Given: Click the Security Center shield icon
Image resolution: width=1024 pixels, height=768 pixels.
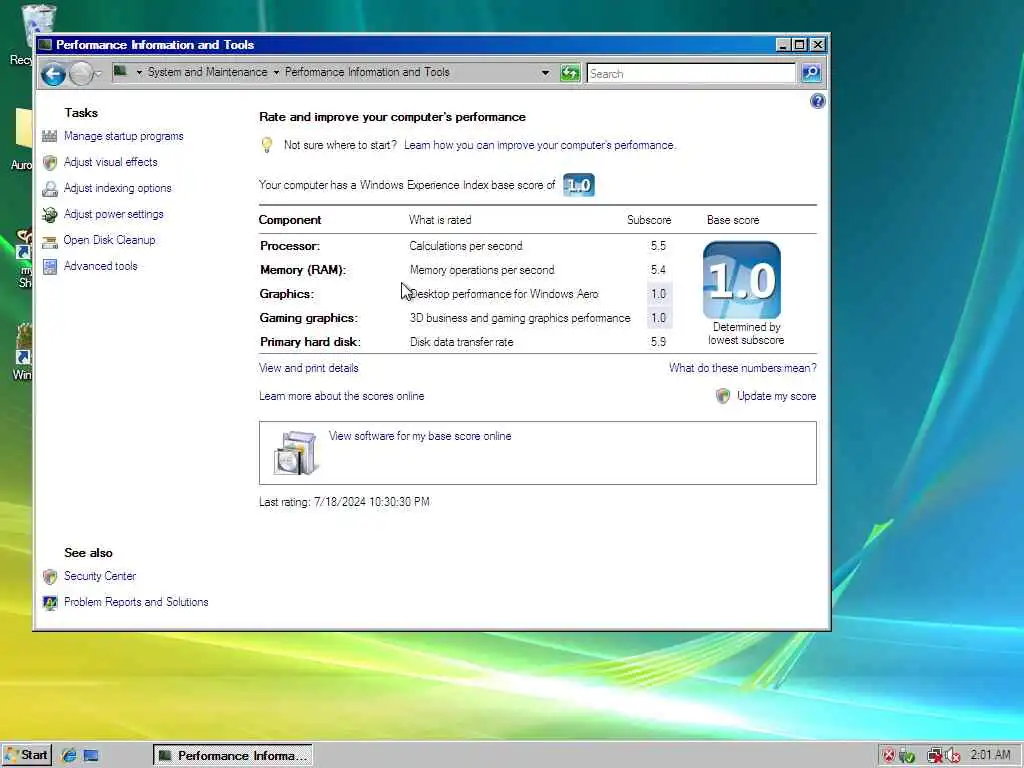Looking at the screenshot, I should coord(50,577).
